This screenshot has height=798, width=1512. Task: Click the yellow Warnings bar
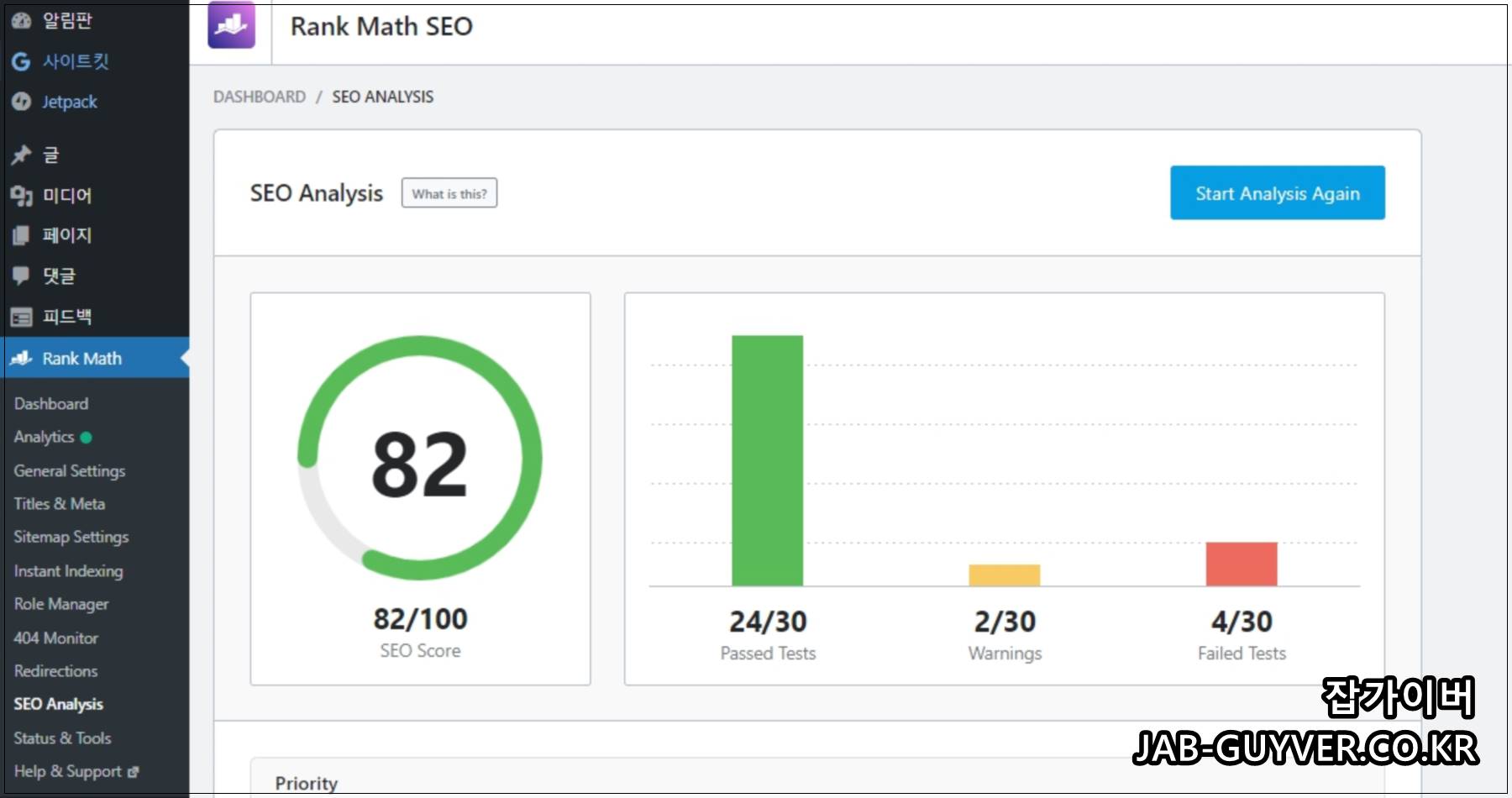[1005, 575]
